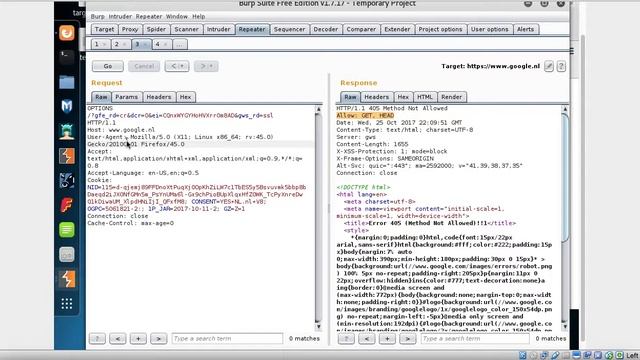Open the User options tab

coord(490,29)
